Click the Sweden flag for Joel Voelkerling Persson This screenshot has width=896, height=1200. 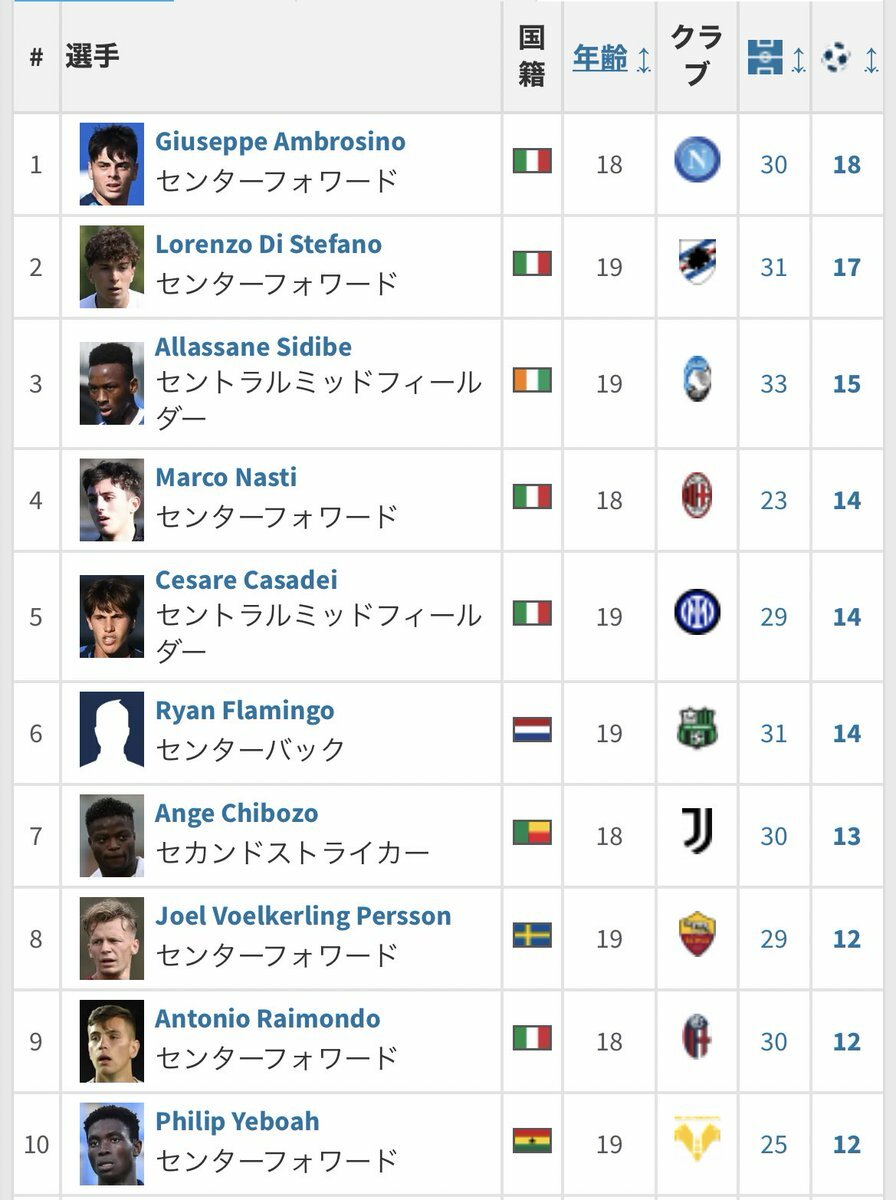click(x=532, y=935)
